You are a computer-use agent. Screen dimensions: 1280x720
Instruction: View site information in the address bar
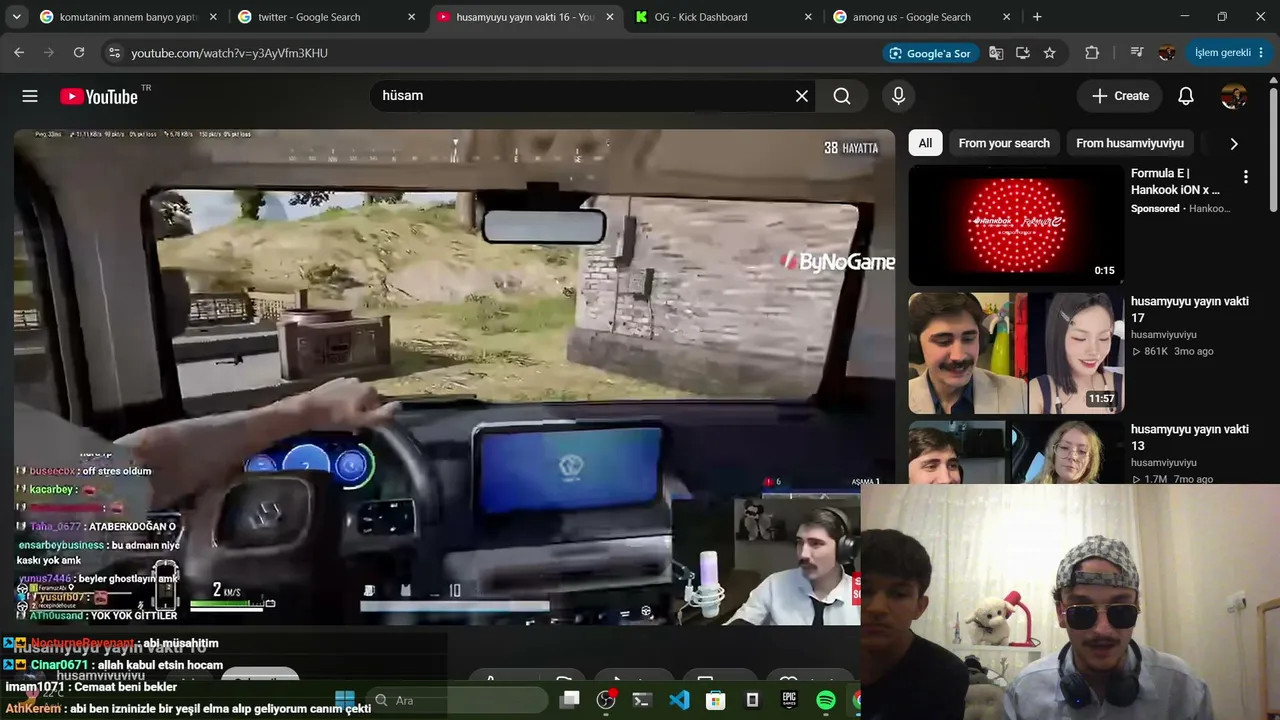point(114,53)
